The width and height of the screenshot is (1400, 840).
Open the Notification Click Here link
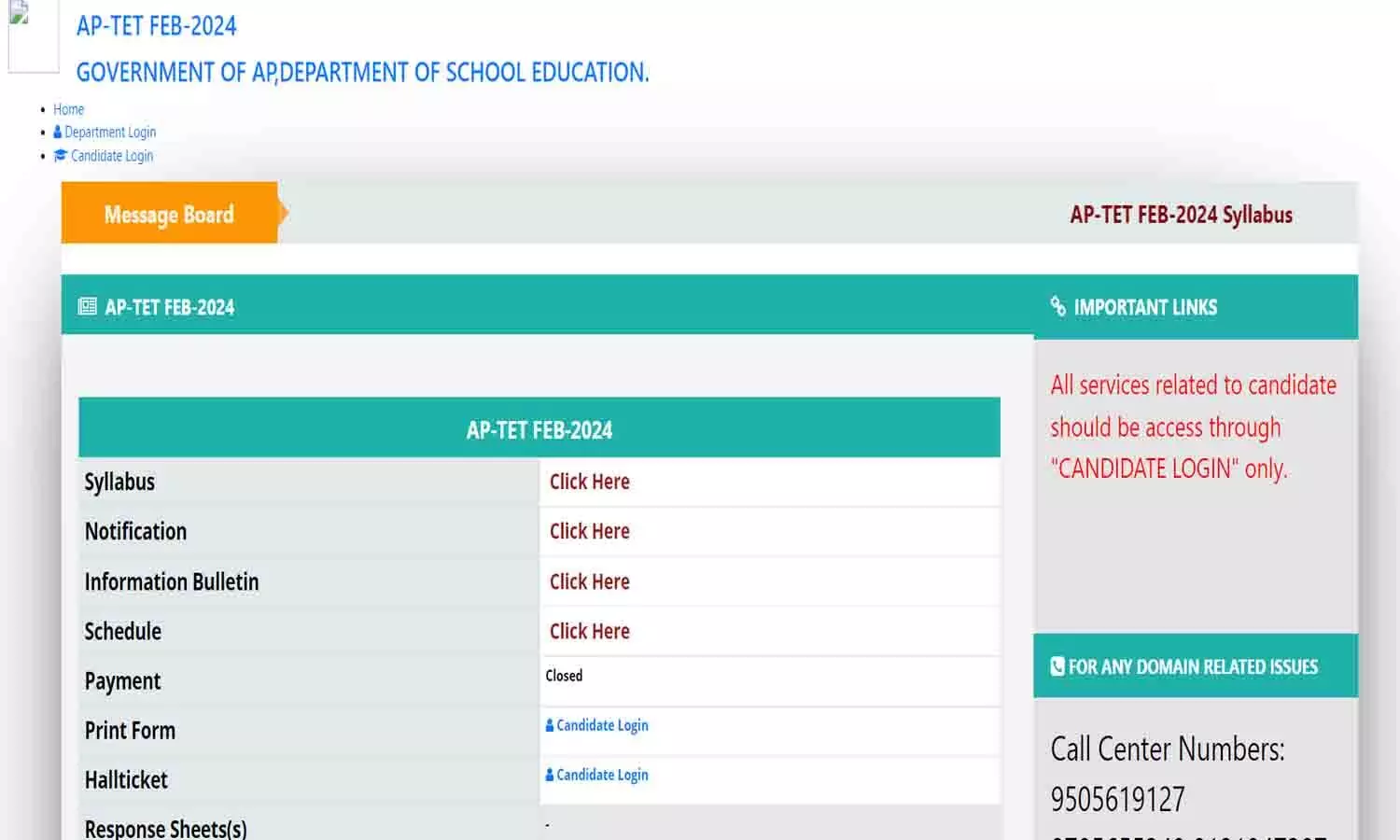point(589,531)
